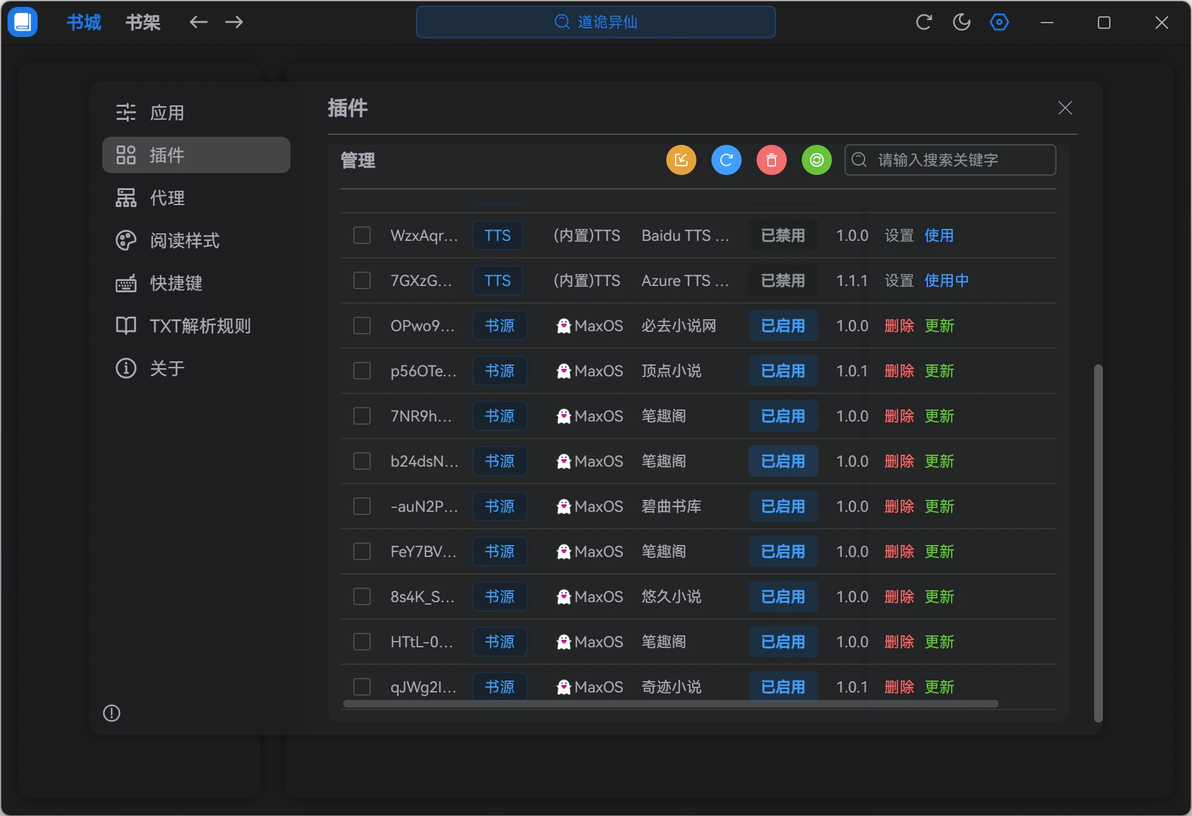
Task: Delete the 必去小说网 plugin
Action: [899, 325]
